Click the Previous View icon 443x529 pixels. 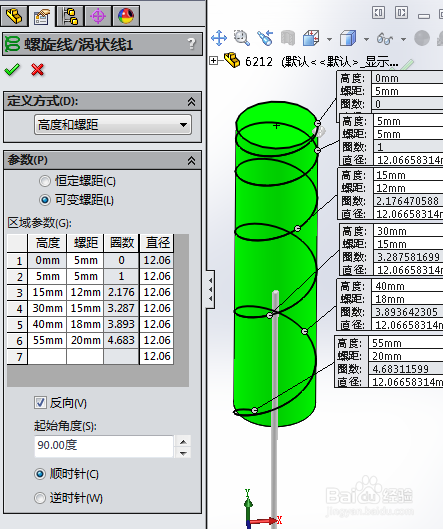[265, 38]
